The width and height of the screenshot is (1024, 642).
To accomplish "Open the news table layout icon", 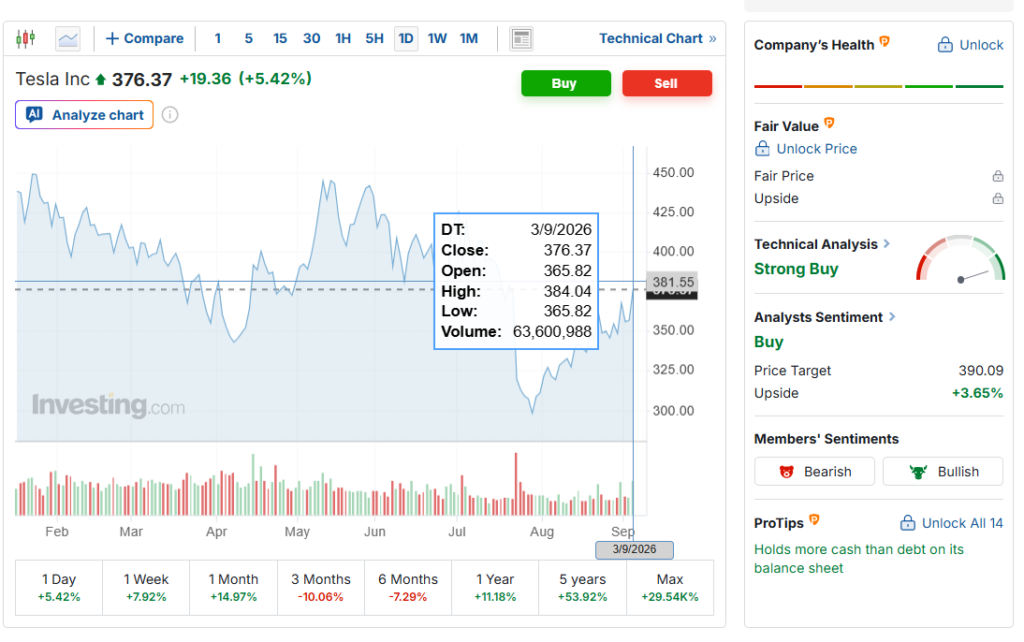I will (521, 39).
